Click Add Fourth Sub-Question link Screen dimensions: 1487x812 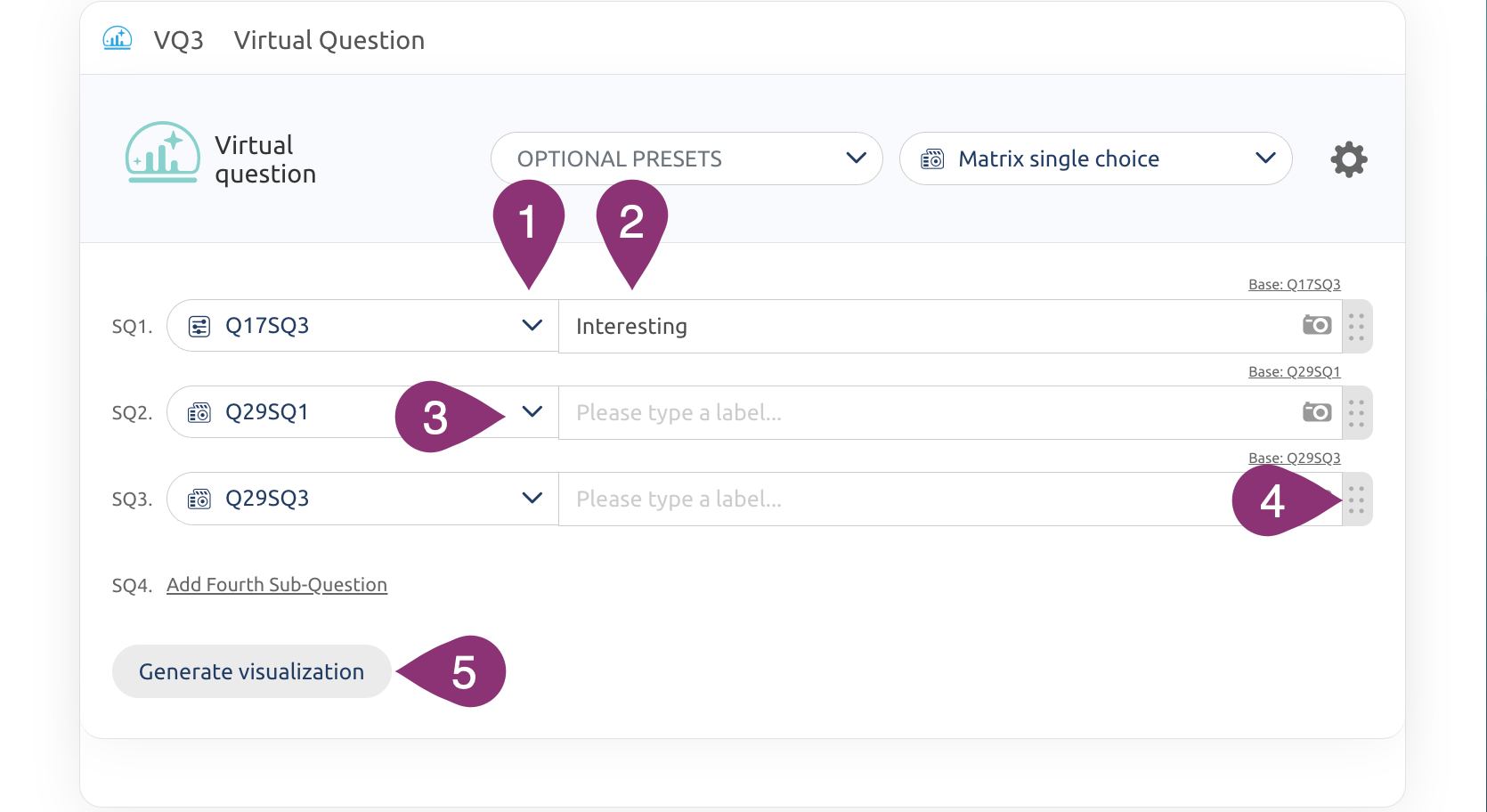277,585
